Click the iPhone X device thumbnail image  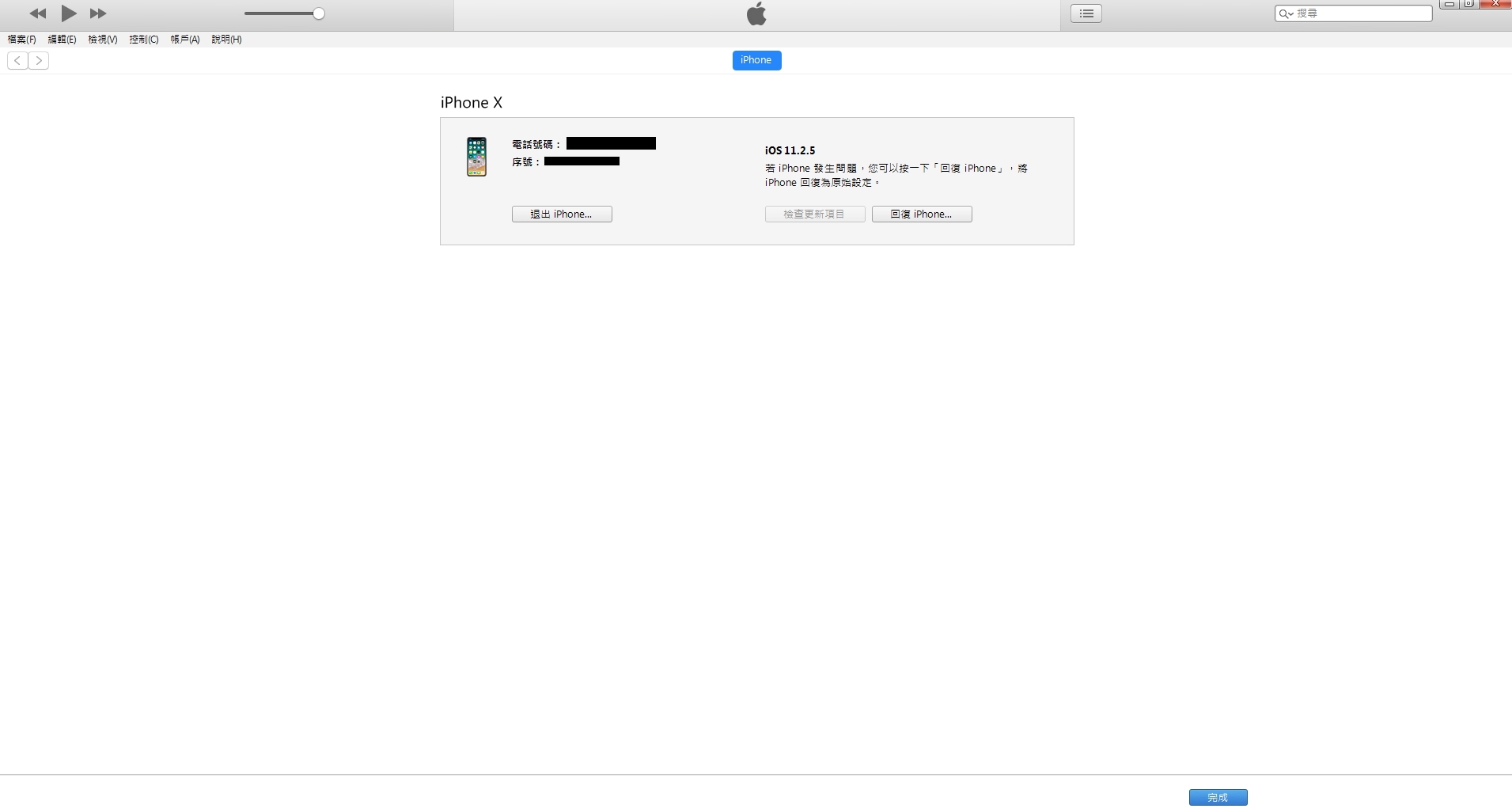(x=476, y=157)
